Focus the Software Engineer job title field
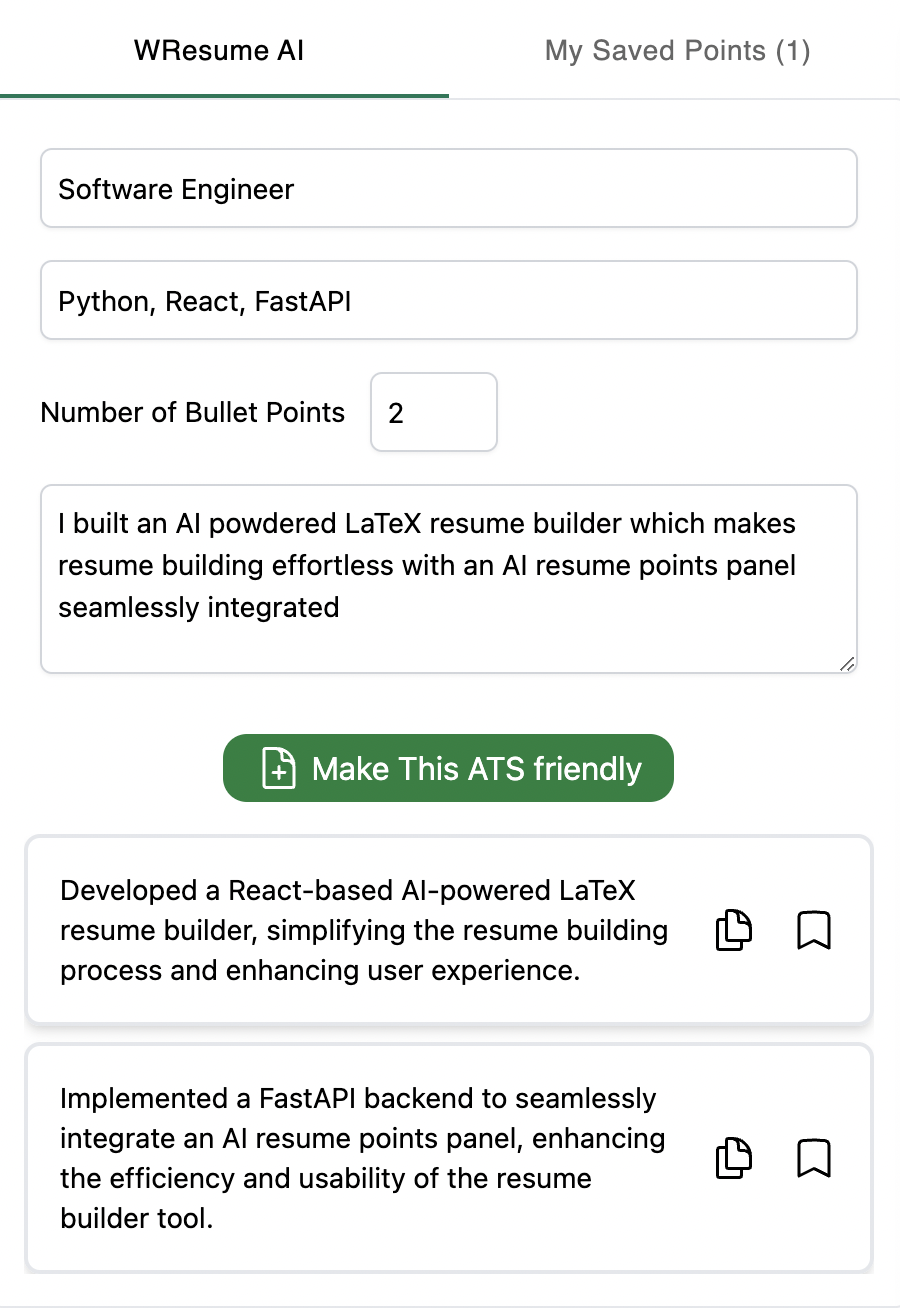Screen dimensions: 900x1308 (449, 188)
